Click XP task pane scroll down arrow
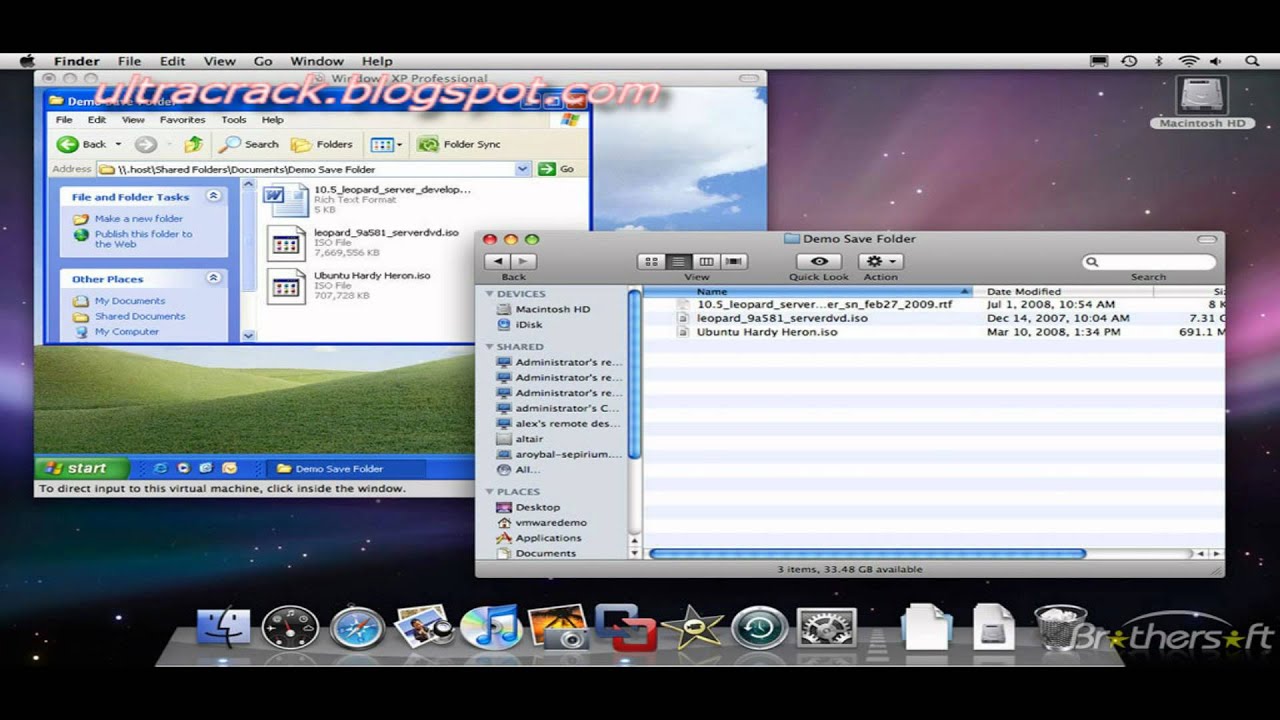 [248, 336]
